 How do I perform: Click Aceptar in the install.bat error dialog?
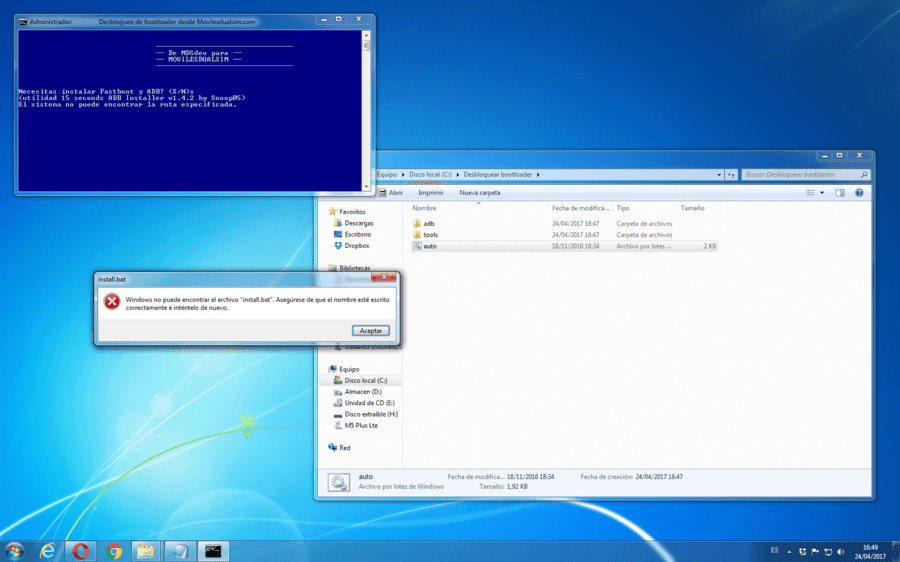click(370, 331)
